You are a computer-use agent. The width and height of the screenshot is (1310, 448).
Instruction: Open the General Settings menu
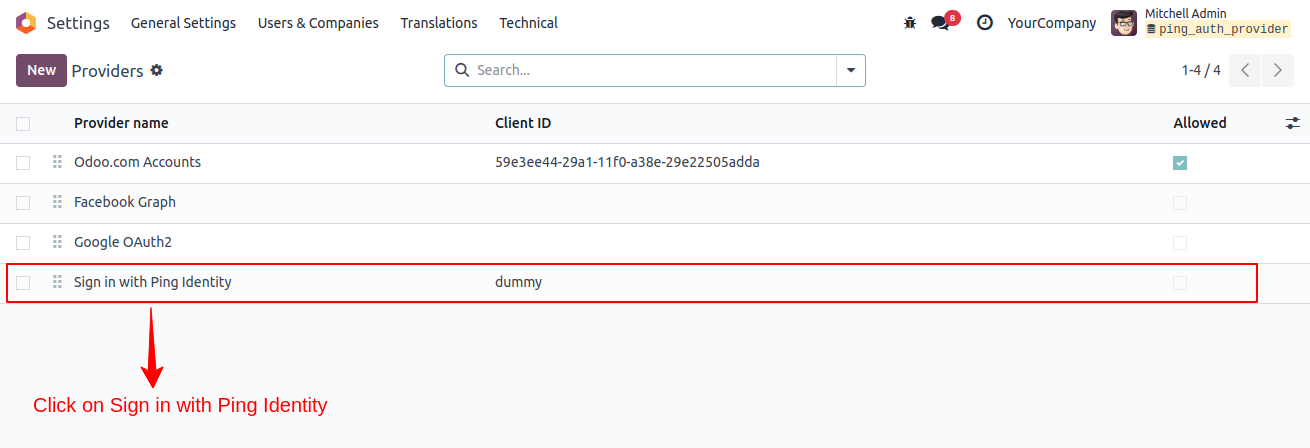click(183, 23)
